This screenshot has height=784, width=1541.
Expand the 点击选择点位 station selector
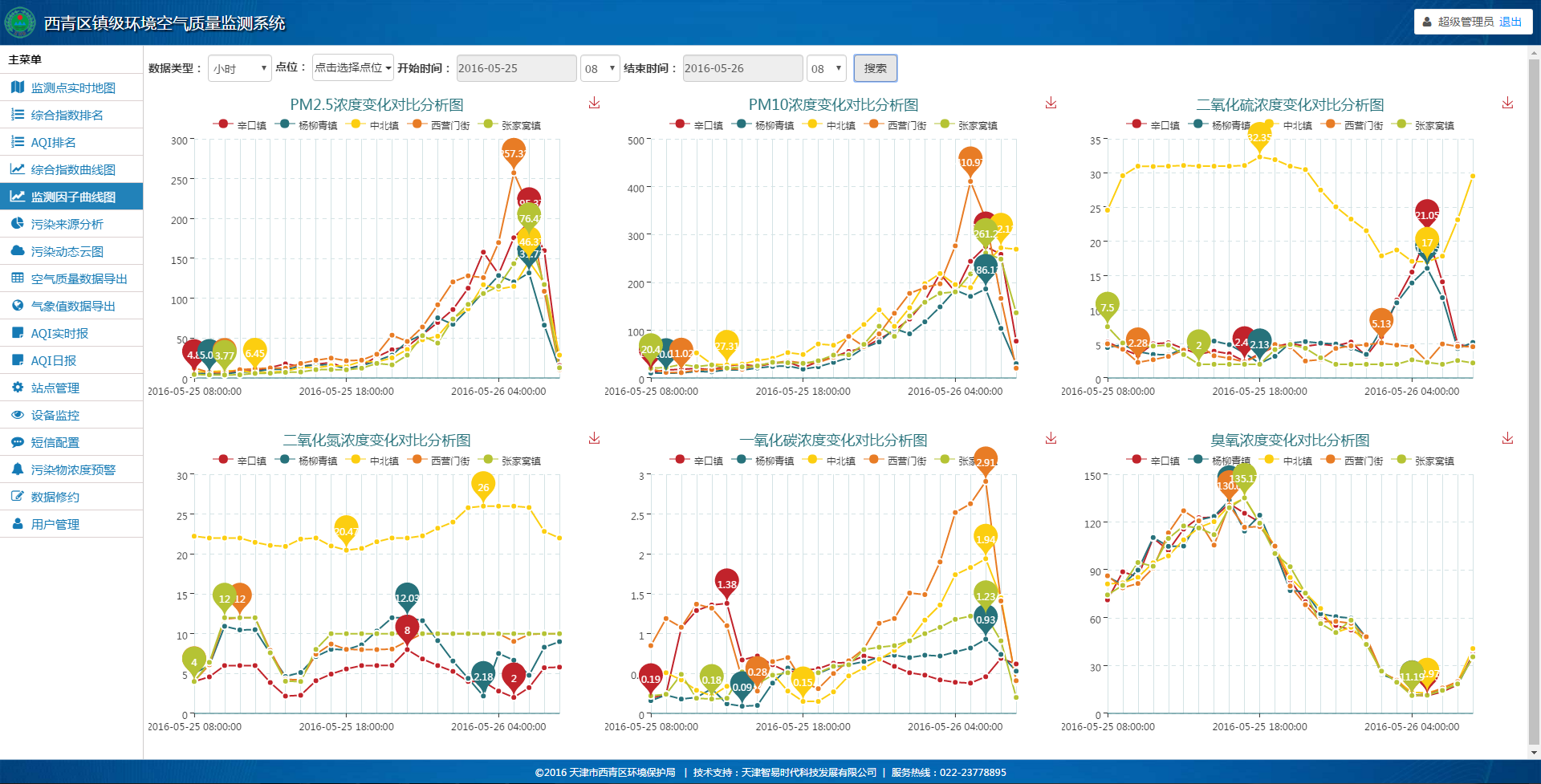point(352,68)
